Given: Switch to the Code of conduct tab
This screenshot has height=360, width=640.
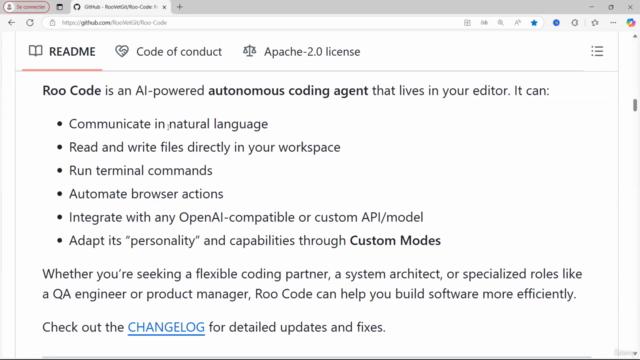Looking at the screenshot, I should coord(168,51).
